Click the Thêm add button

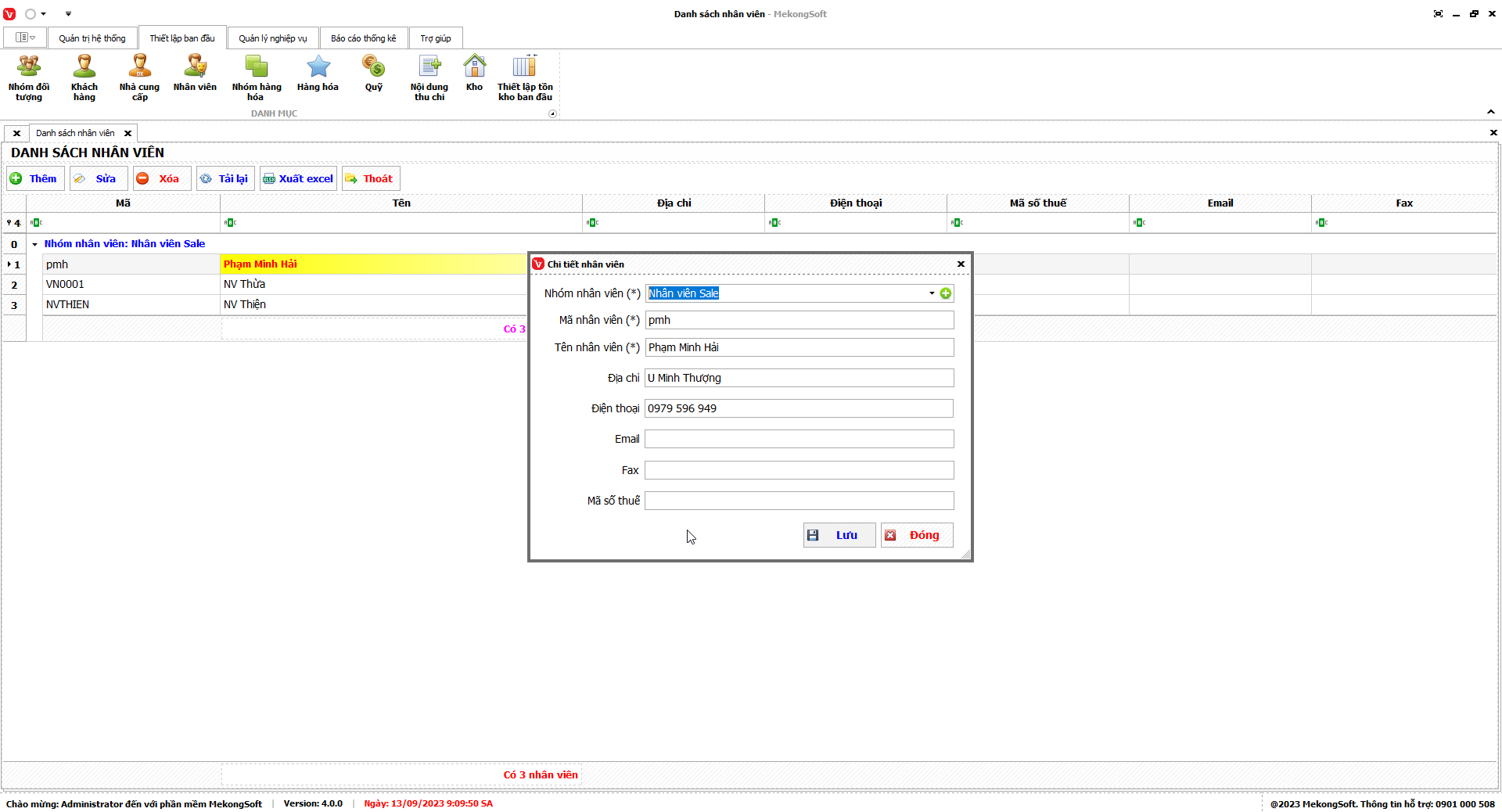(35, 178)
